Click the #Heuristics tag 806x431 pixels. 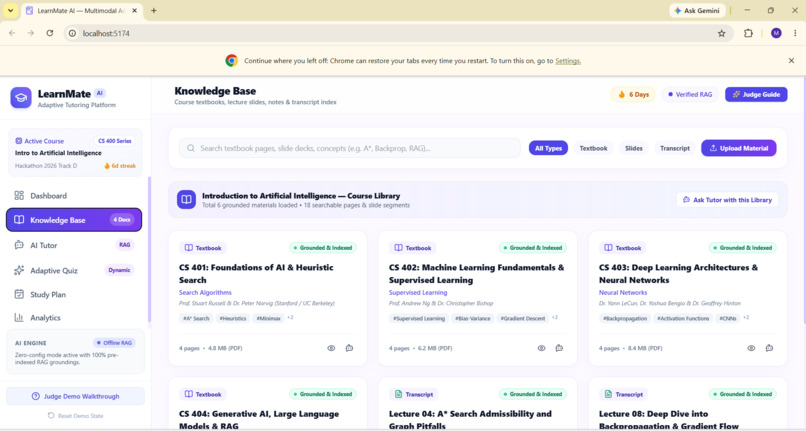coord(233,318)
